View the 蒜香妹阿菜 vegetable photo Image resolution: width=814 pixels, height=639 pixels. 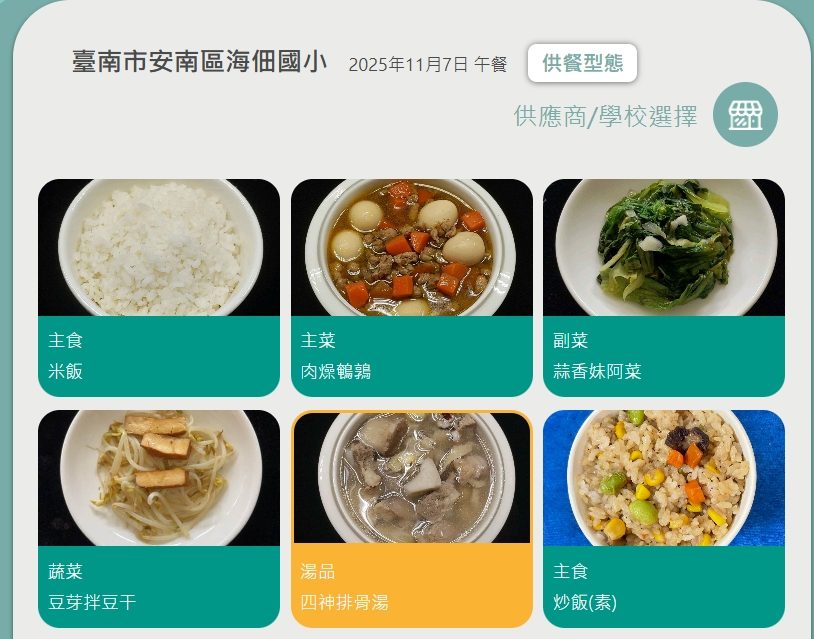[664, 248]
